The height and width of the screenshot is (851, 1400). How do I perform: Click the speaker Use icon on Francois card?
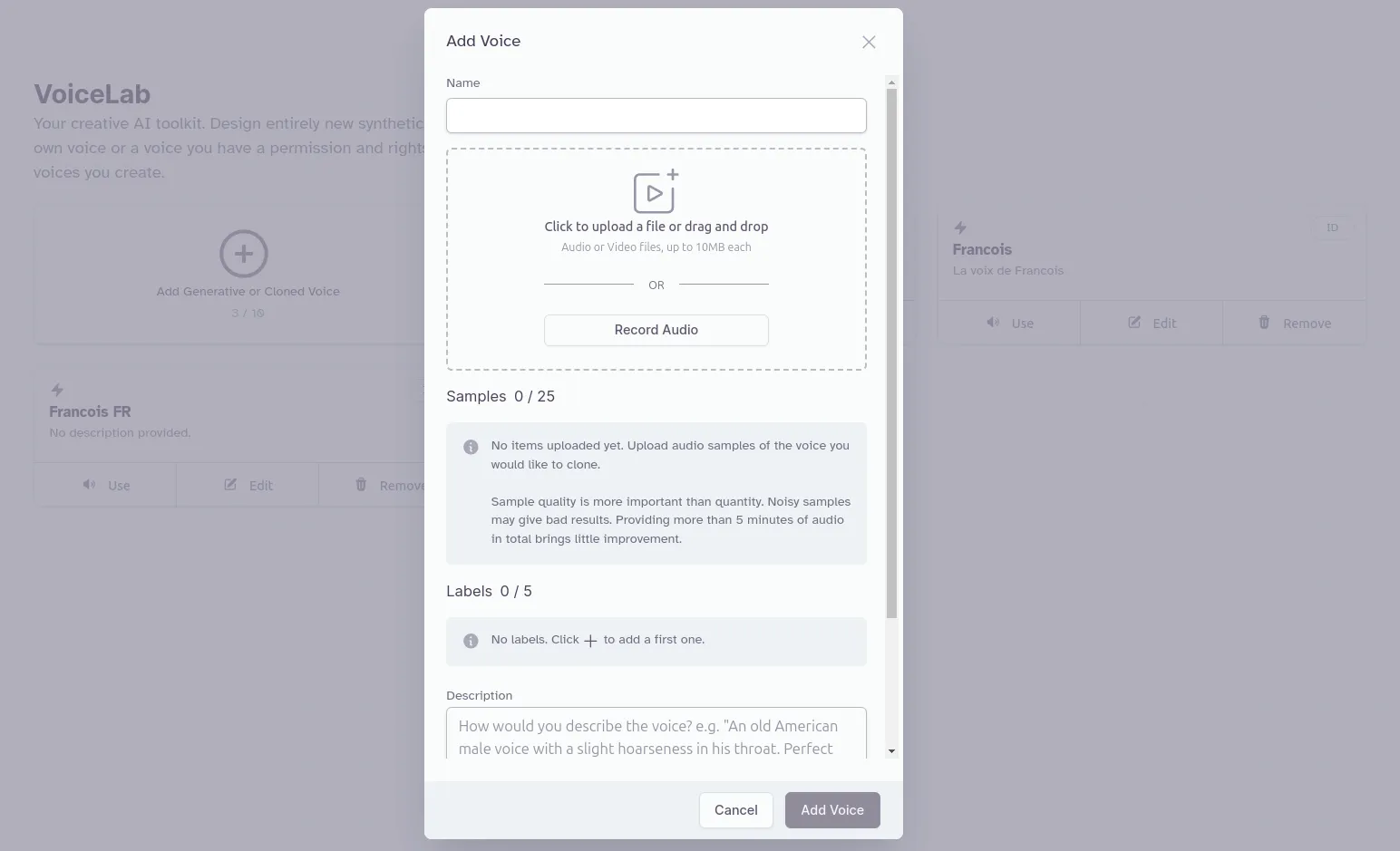(993, 323)
